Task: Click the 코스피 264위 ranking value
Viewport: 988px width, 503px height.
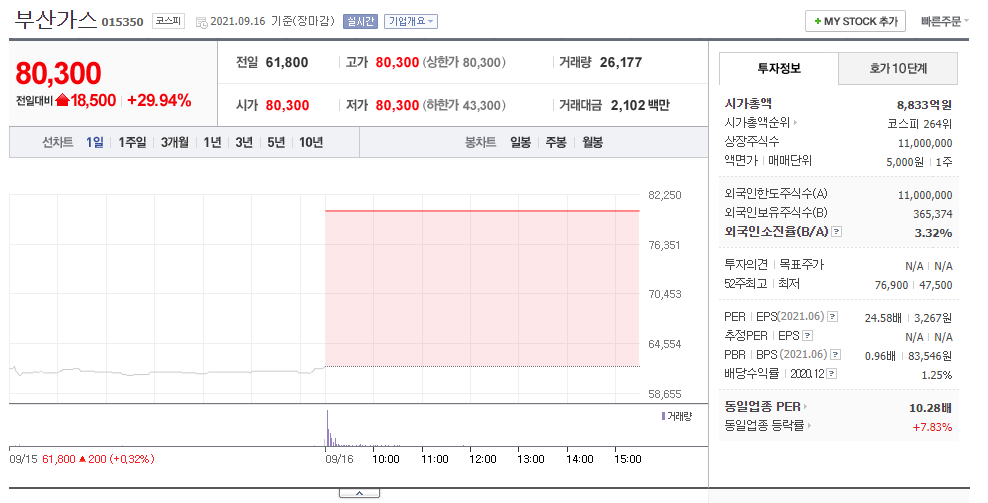Action: [919, 124]
